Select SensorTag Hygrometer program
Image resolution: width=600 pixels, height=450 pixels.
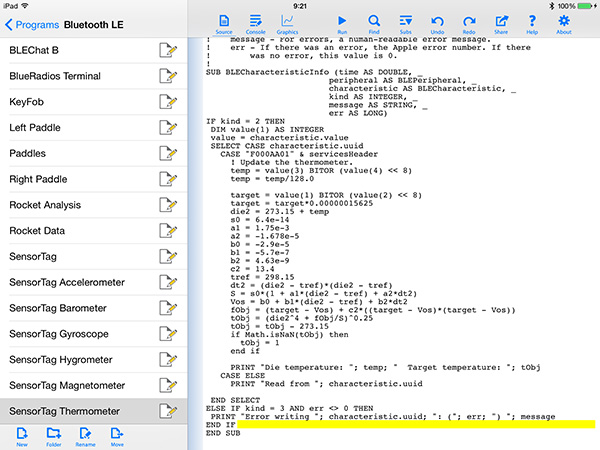point(94,359)
